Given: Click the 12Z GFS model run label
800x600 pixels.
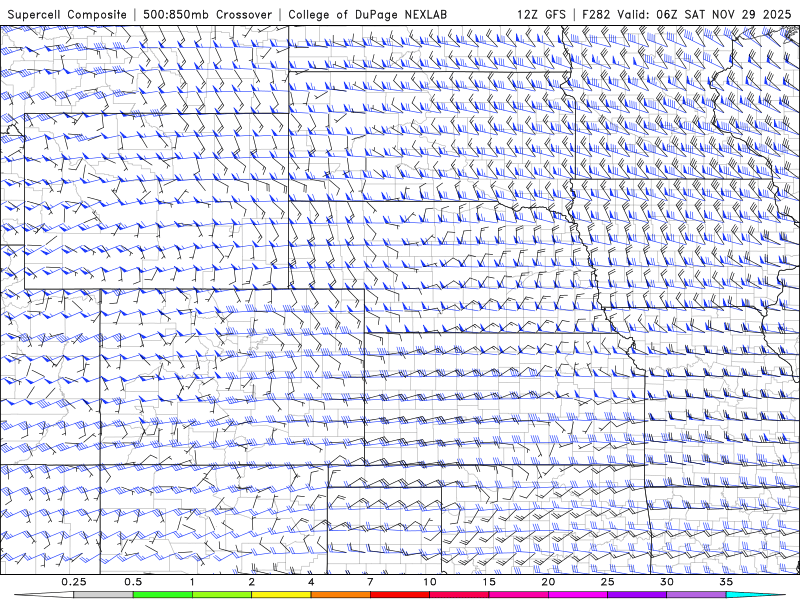Looking at the screenshot, I should 541,14.
